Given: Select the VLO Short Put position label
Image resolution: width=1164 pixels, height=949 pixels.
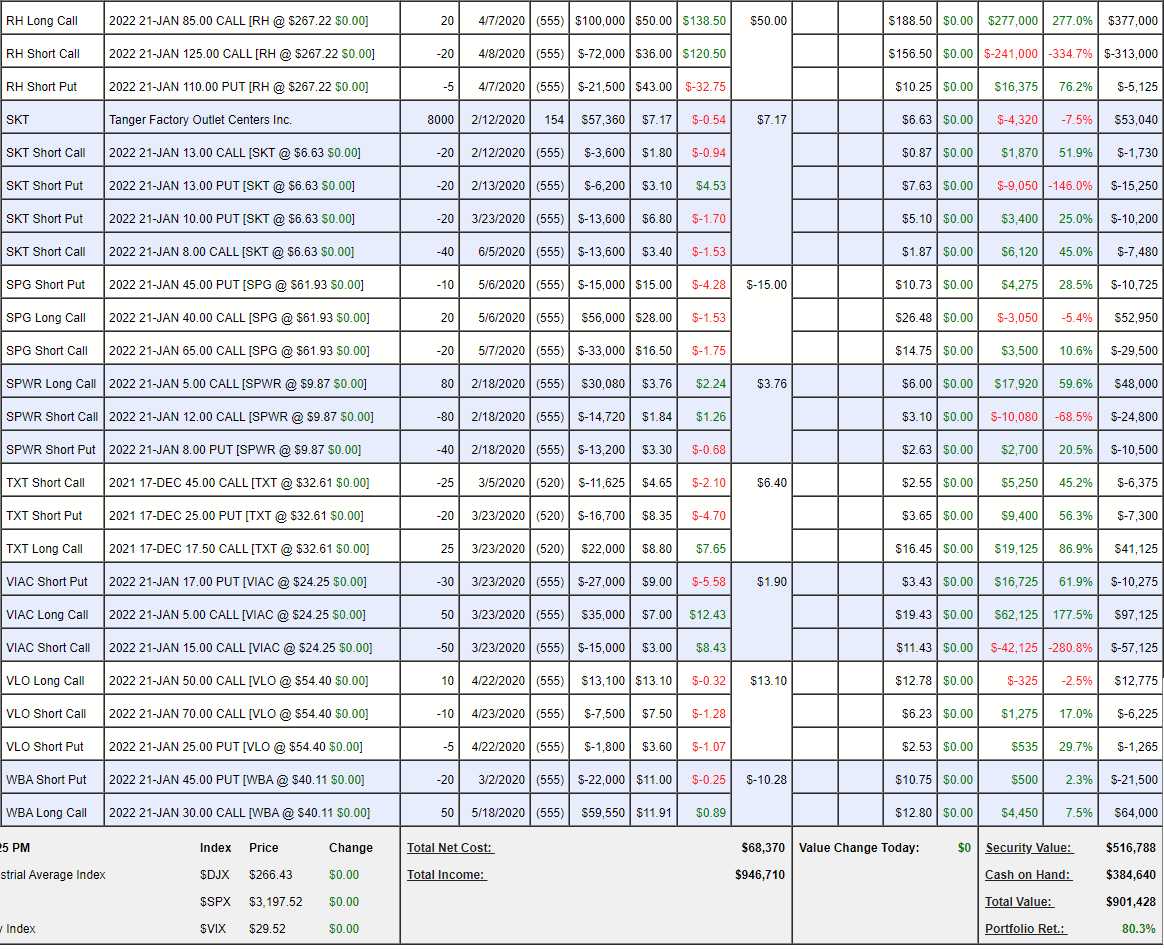Looking at the screenshot, I should [45, 747].
